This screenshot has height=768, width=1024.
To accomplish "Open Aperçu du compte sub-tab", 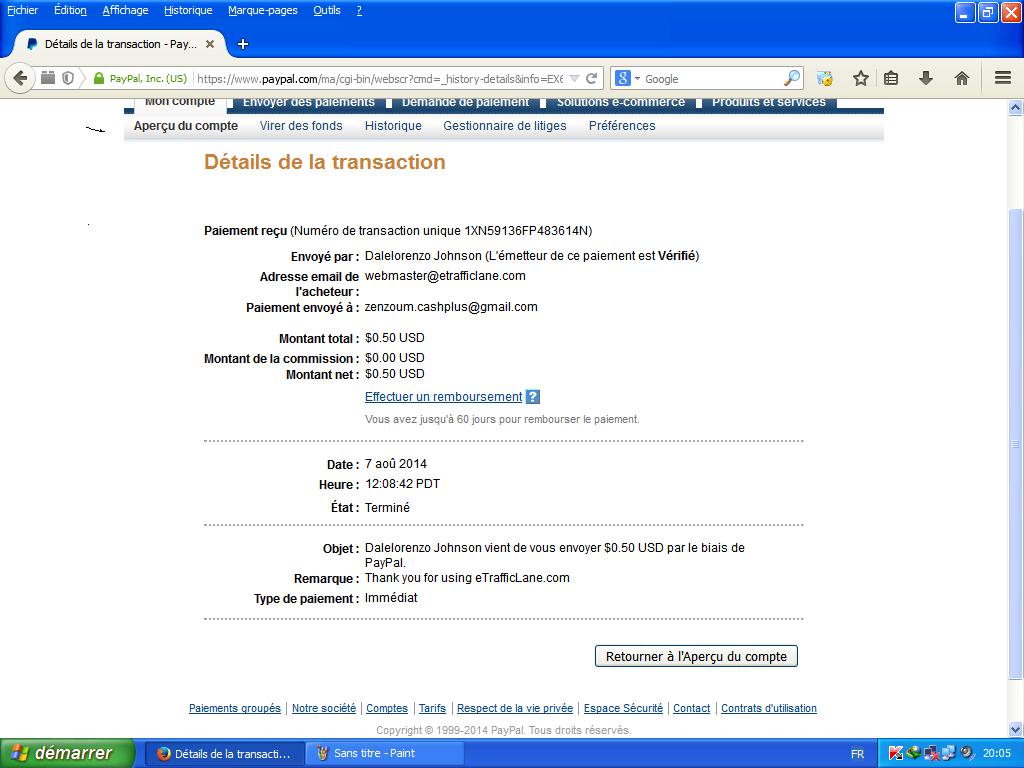I will tap(185, 125).
